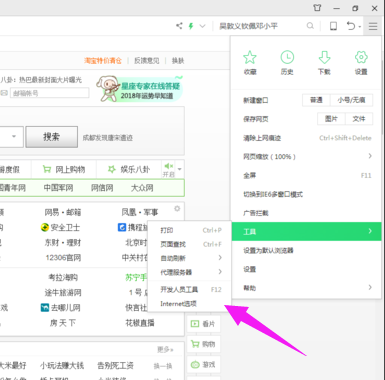Open 12306官网 link

tap(63, 258)
